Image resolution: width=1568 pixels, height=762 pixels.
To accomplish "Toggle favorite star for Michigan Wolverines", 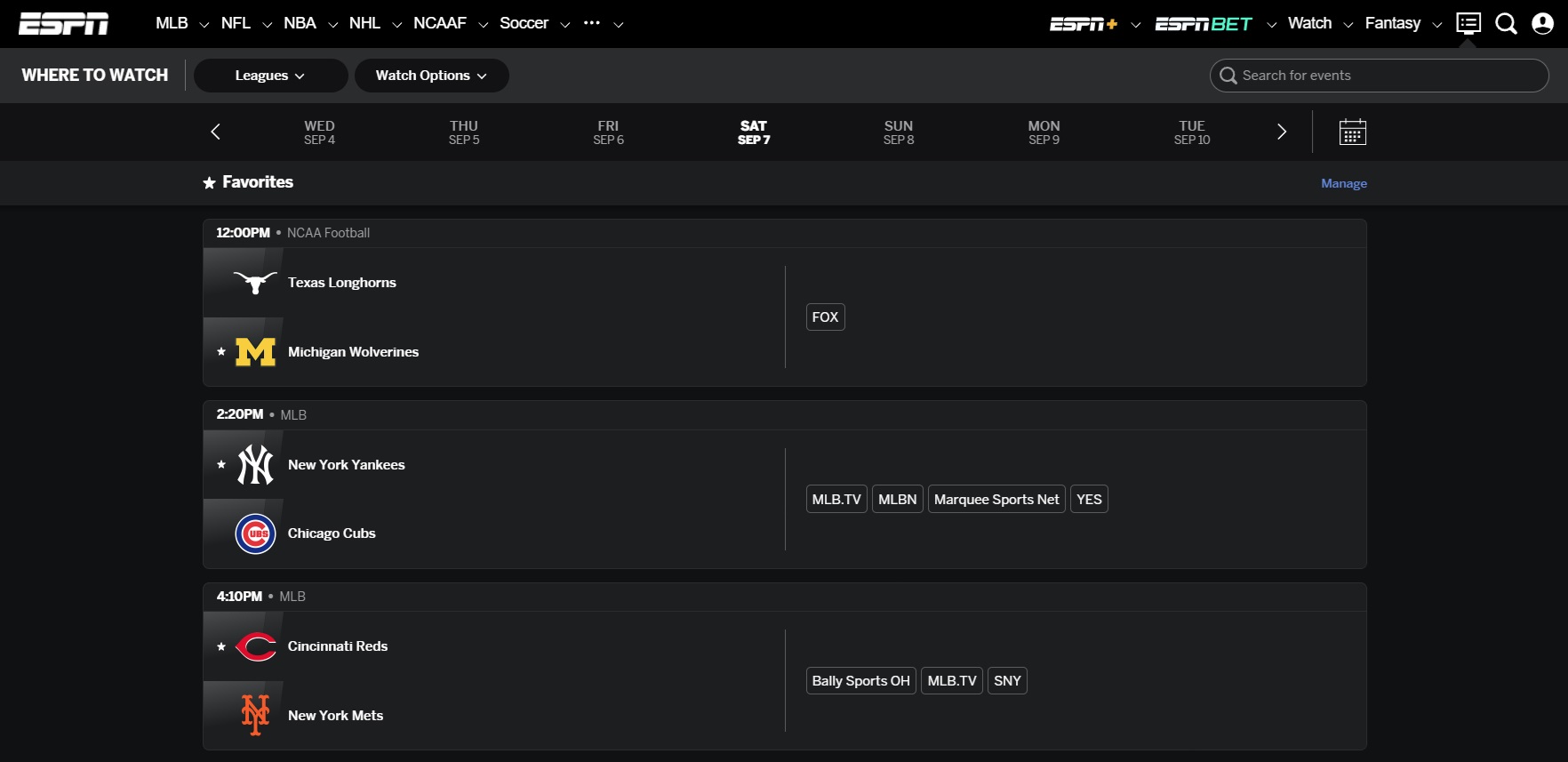I will pyautogui.click(x=221, y=352).
